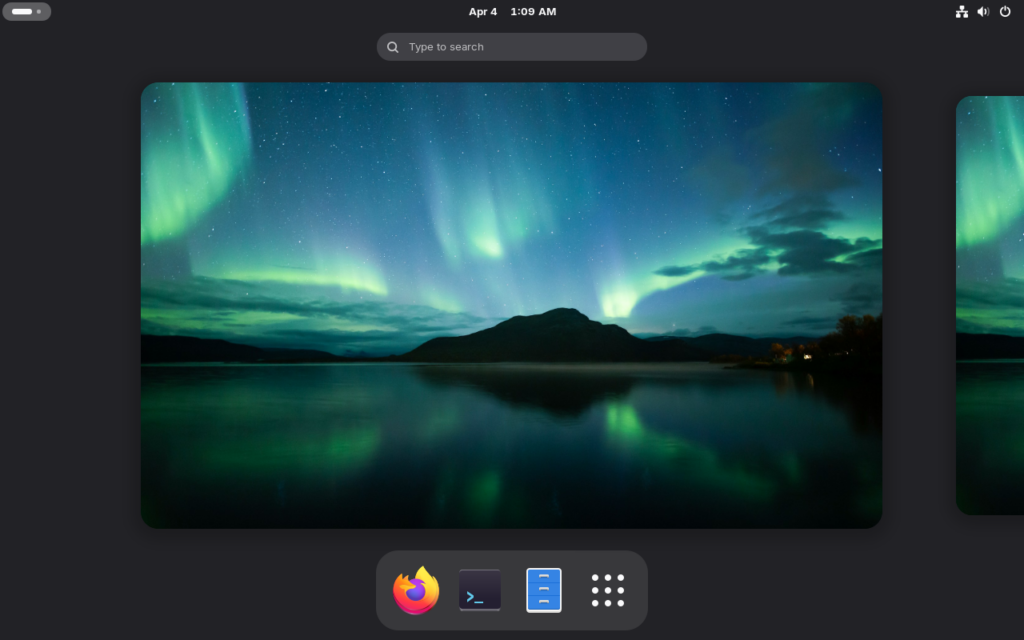Click the workspace indicator pill in the top-left
This screenshot has width=1024, height=640.
point(27,12)
